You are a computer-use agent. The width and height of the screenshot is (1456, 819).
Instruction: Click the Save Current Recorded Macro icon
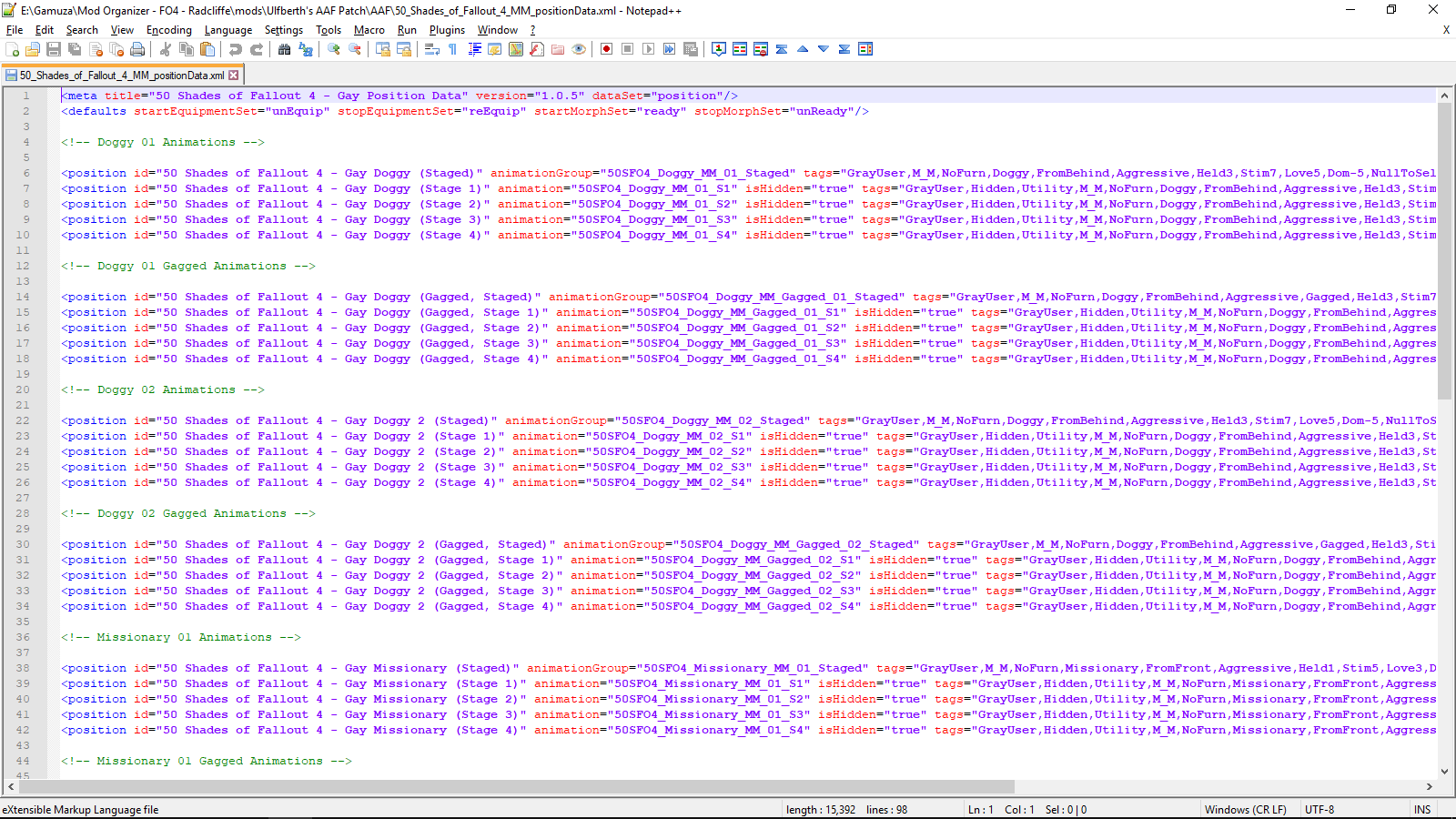coord(691,49)
